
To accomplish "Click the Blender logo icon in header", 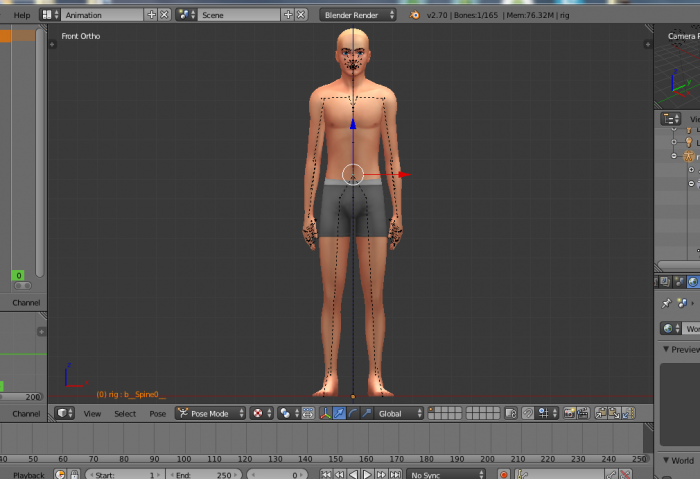I will click(x=415, y=15).
